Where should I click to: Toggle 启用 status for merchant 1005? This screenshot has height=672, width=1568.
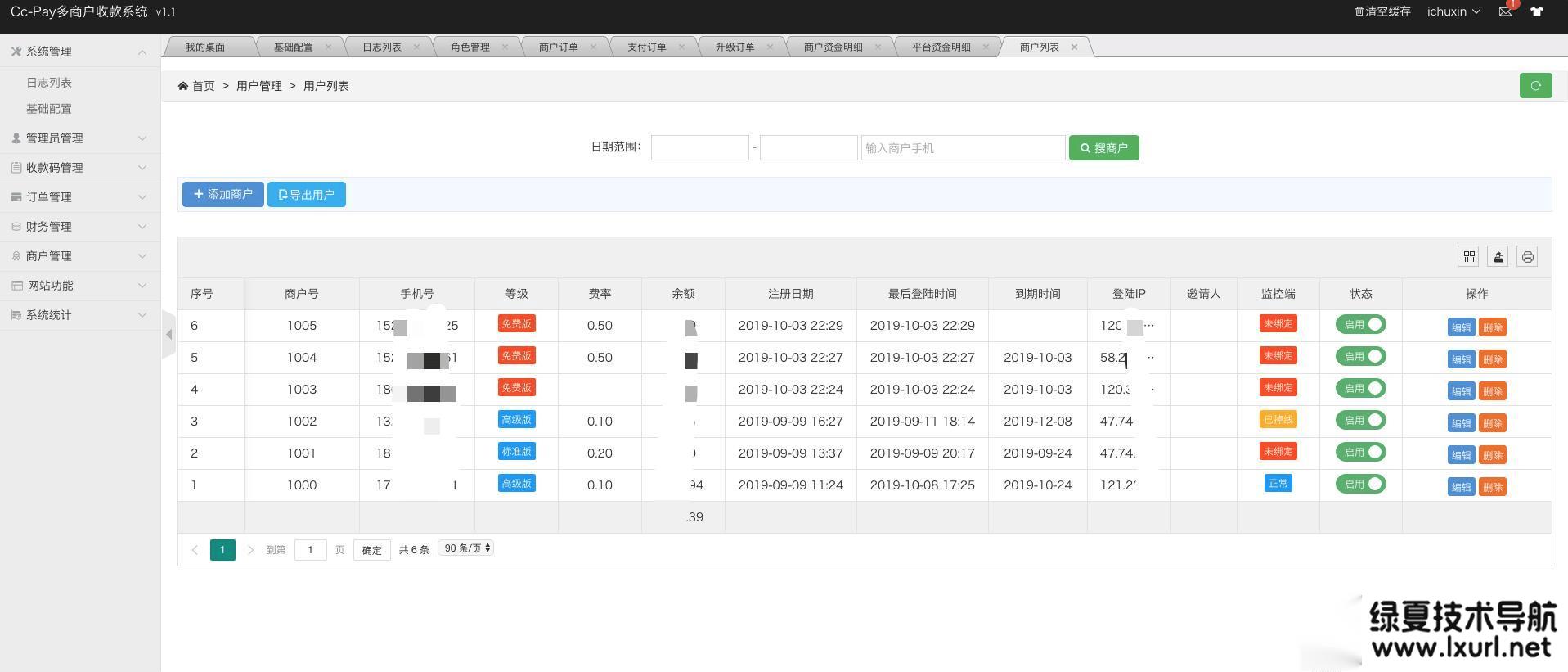[1360, 325]
